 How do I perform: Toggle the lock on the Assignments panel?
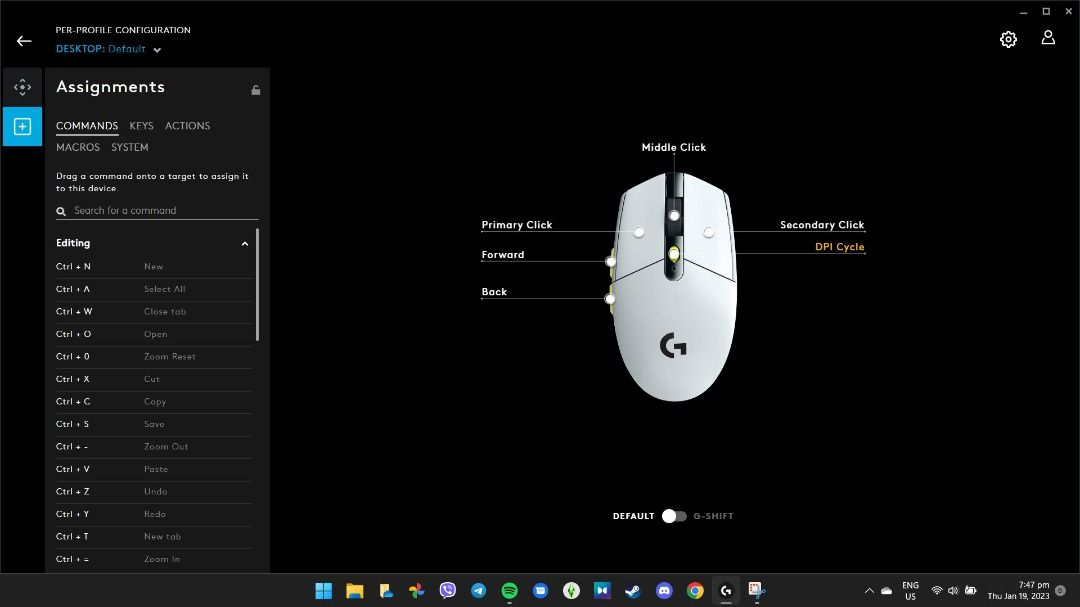256,89
